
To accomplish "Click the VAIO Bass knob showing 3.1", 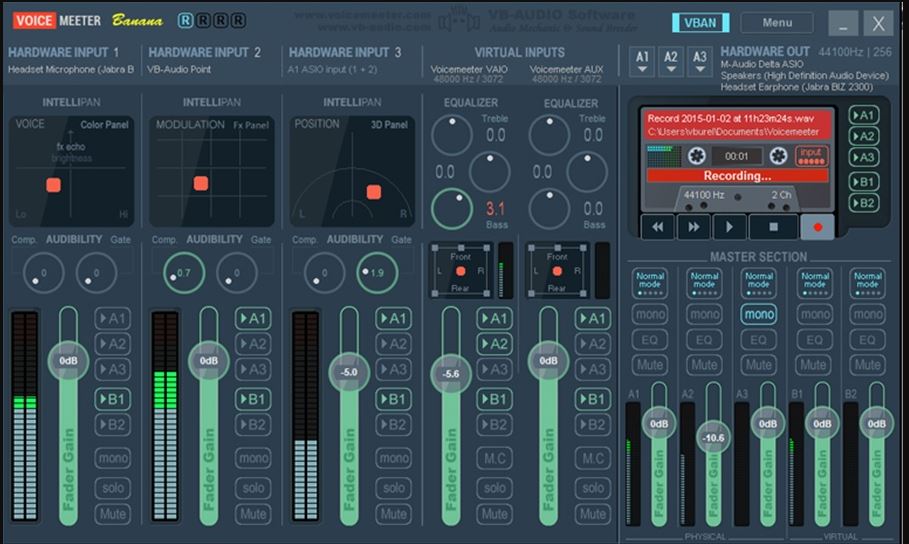I will tap(452, 208).
